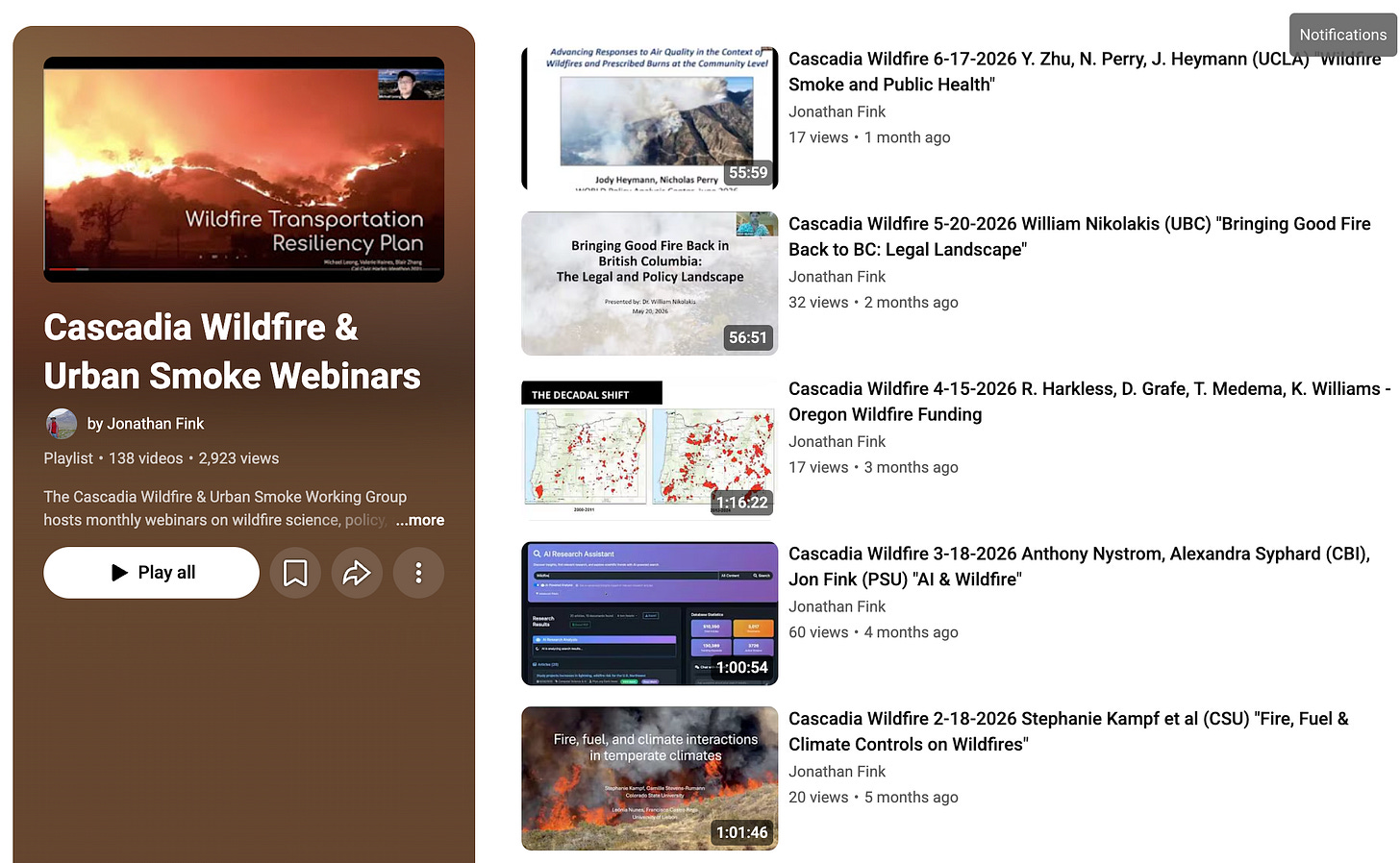Open the AI Research Assistant video thumbnail

click(649, 614)
